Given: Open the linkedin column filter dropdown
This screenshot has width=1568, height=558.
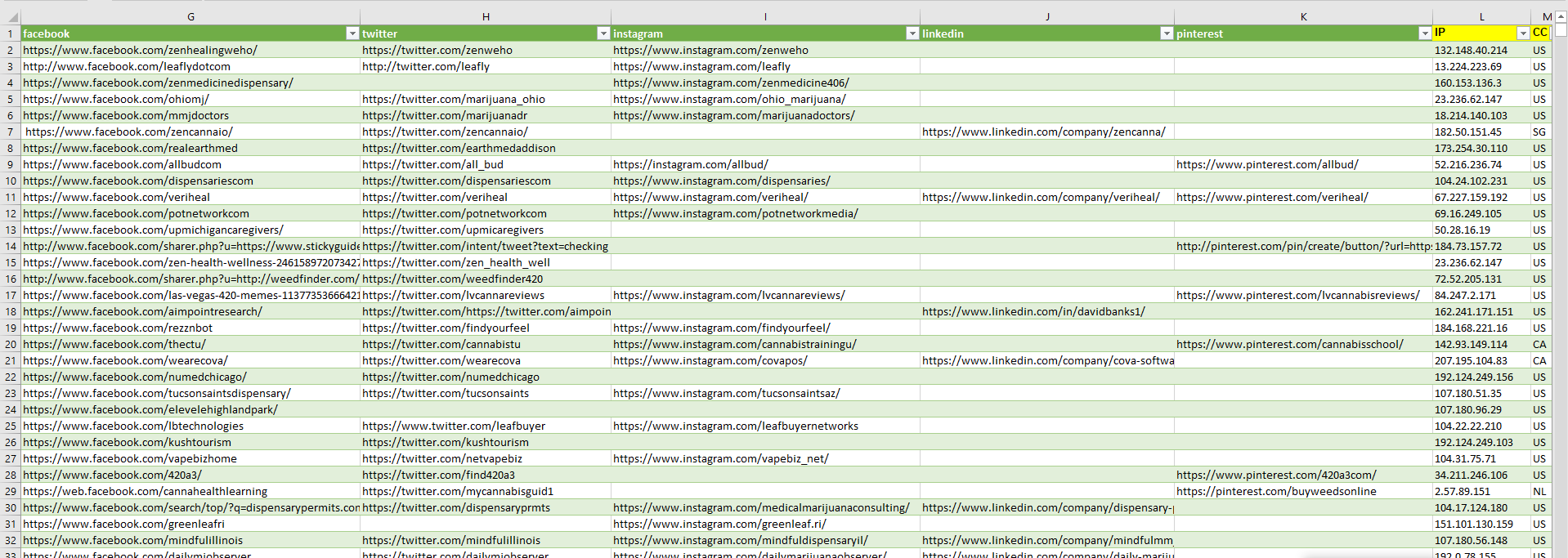Looking at the screenshot, I should coord(1167,33).
